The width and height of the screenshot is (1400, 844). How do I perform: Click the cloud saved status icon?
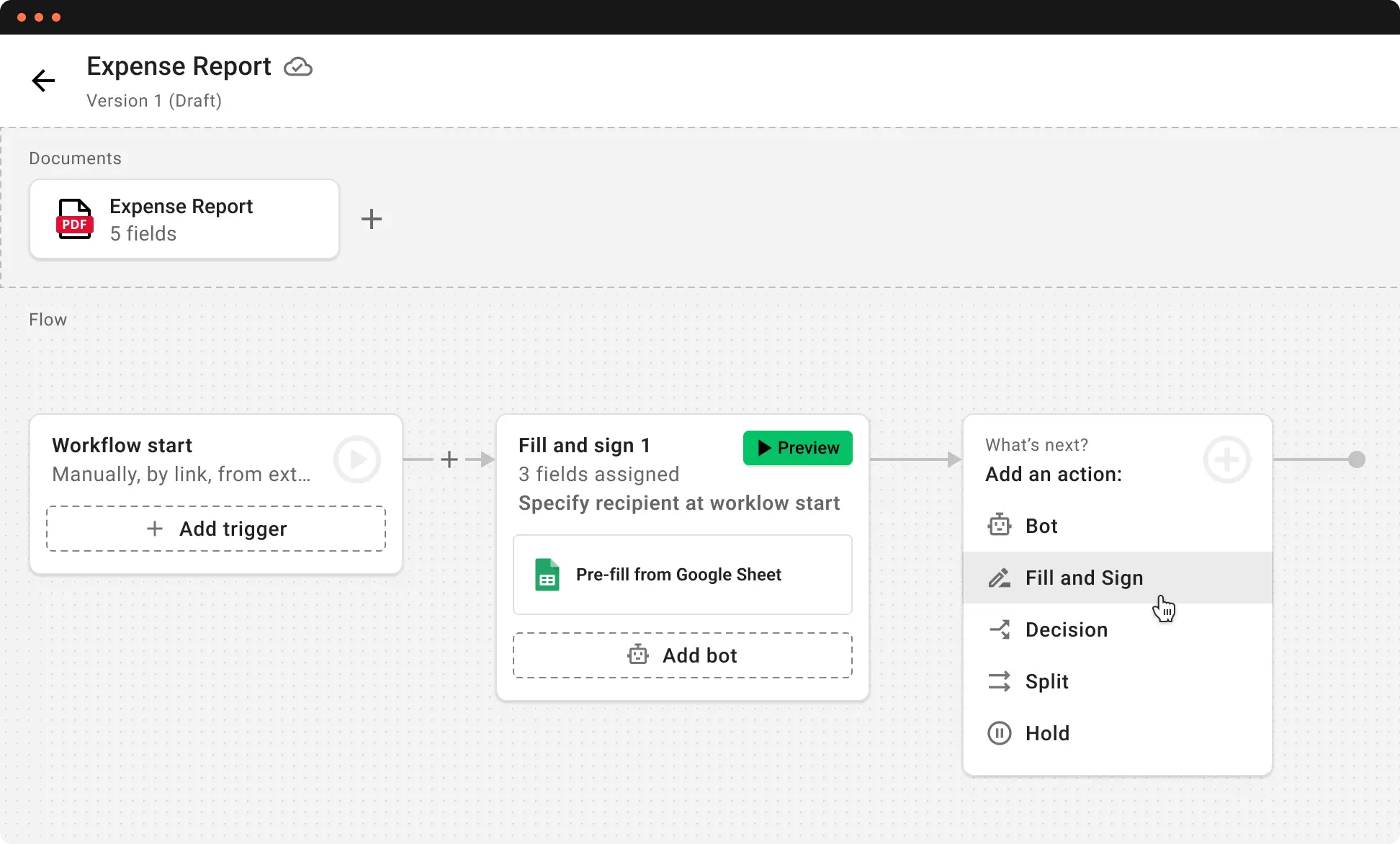[297, 67]
